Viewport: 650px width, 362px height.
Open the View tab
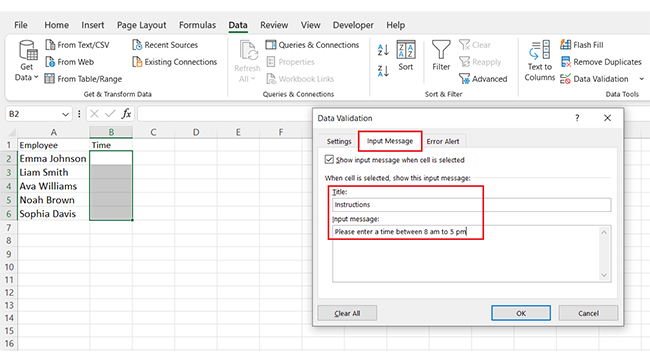coord(310,25)
